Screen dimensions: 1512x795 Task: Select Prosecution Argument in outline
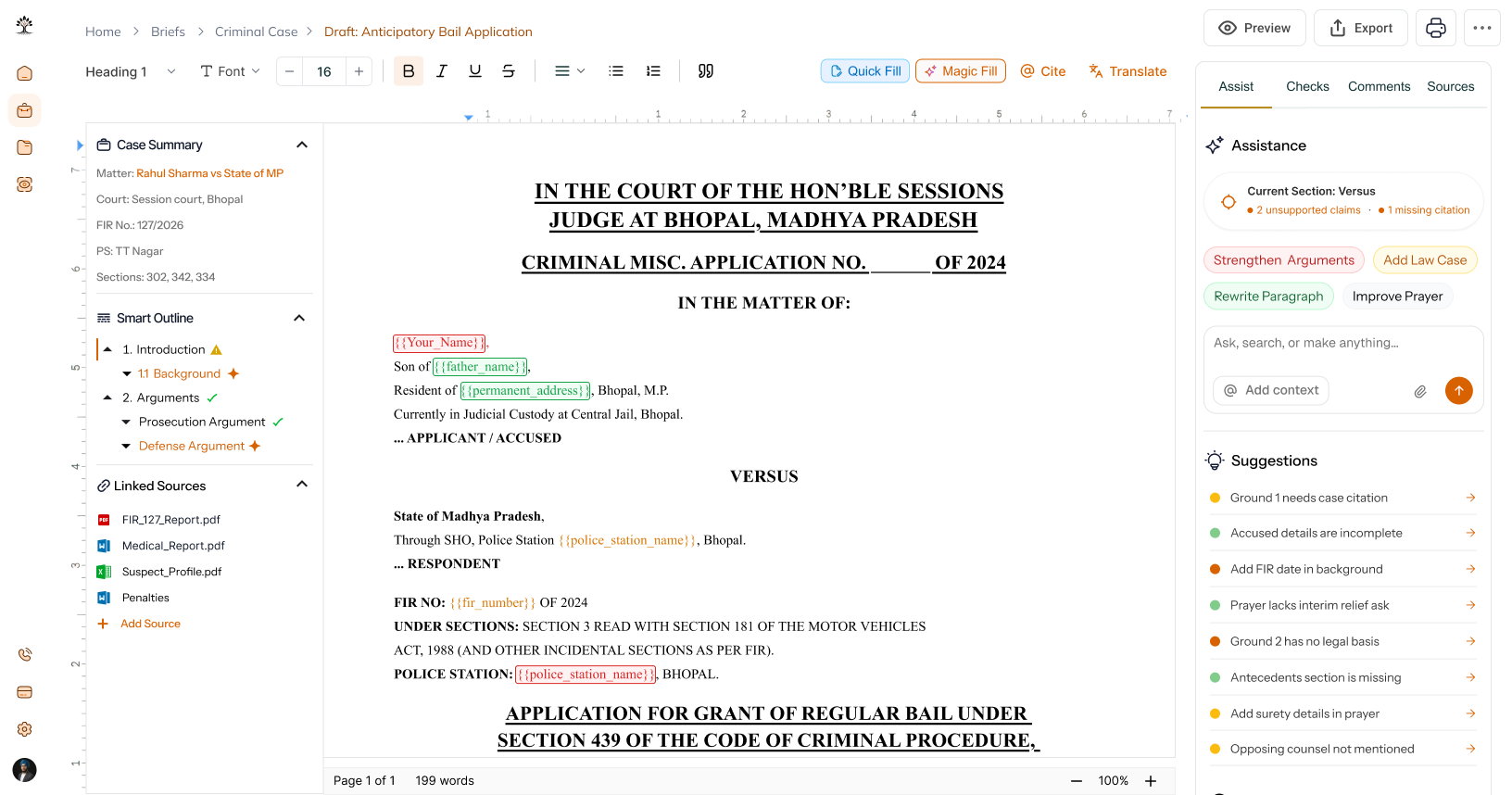202,422
